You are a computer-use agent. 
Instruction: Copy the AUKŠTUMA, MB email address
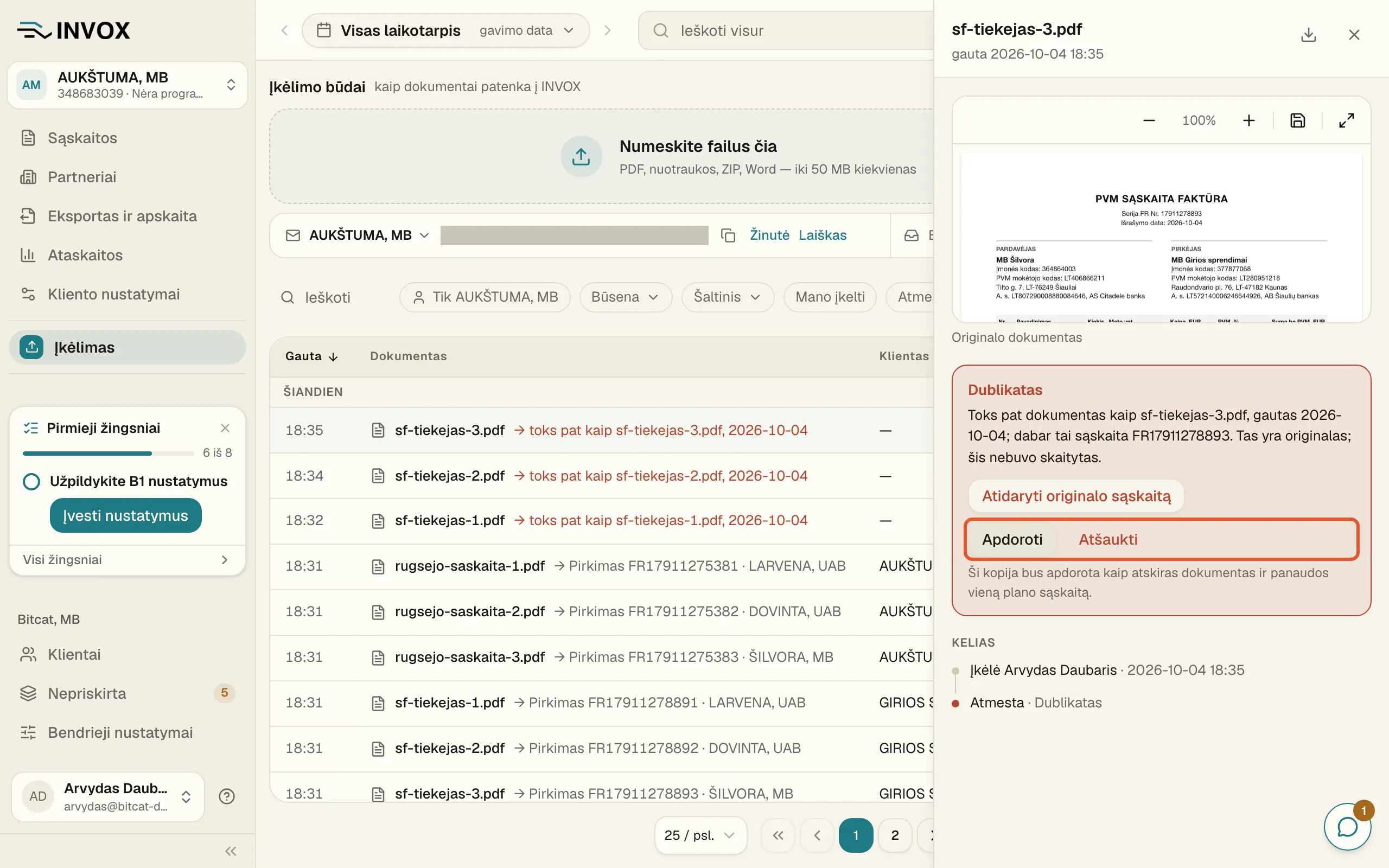click(x=728, y=235)
